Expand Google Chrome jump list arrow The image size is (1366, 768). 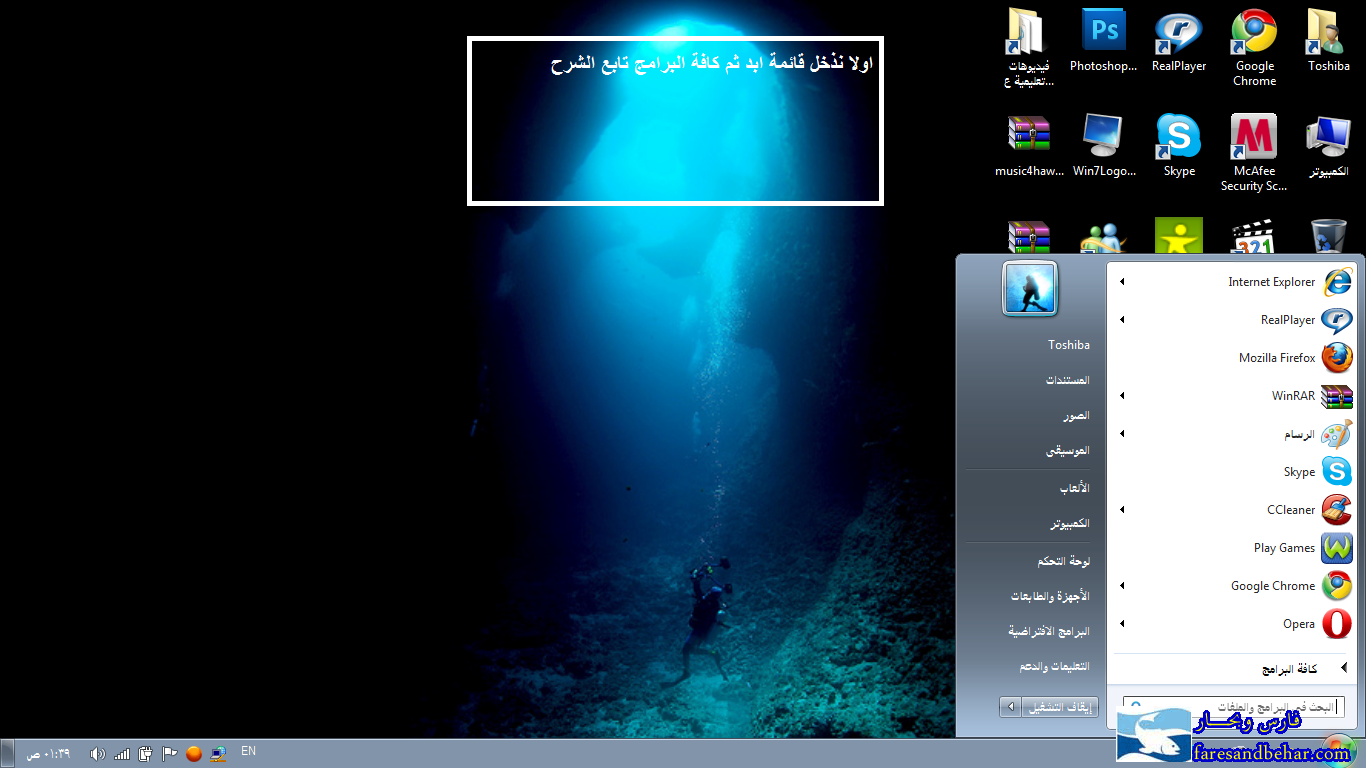point(1122,586)
